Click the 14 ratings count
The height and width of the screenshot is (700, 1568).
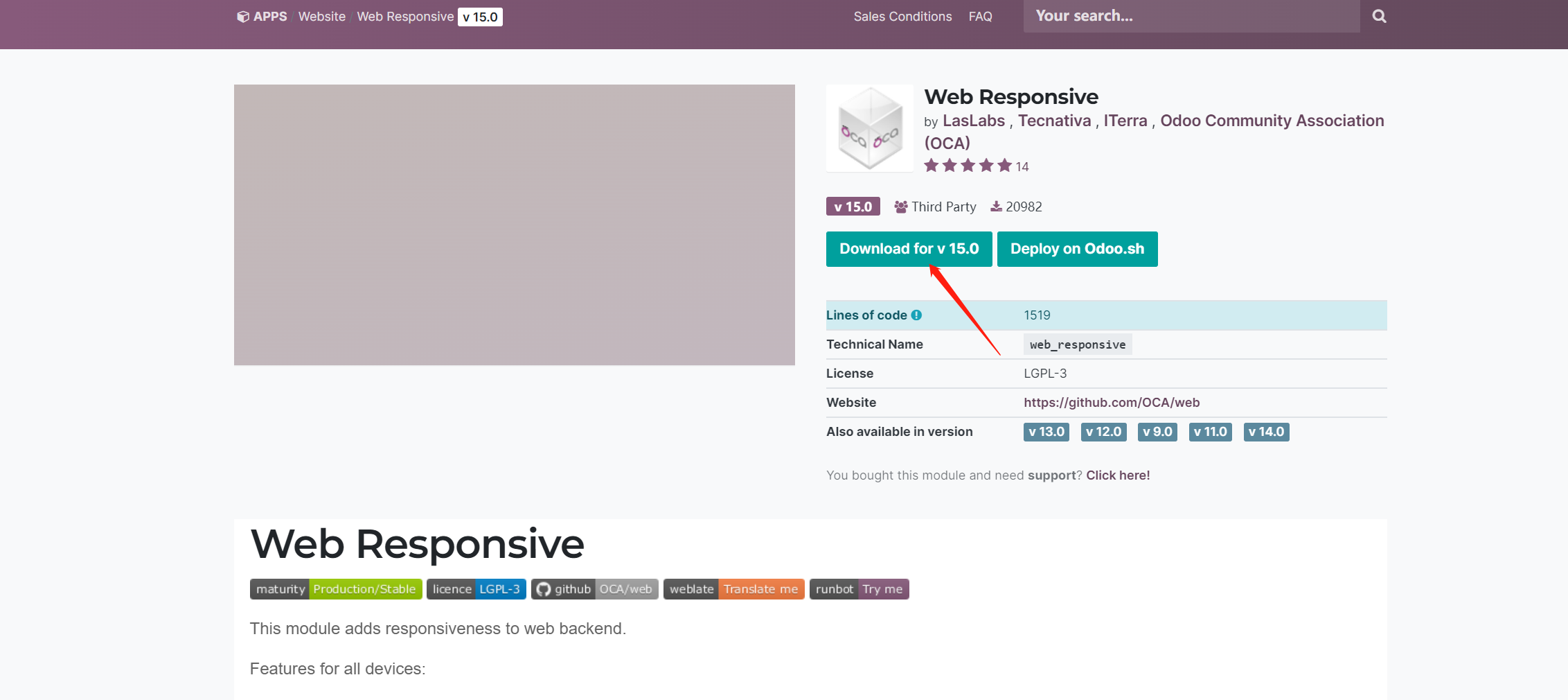[1022, 167]
